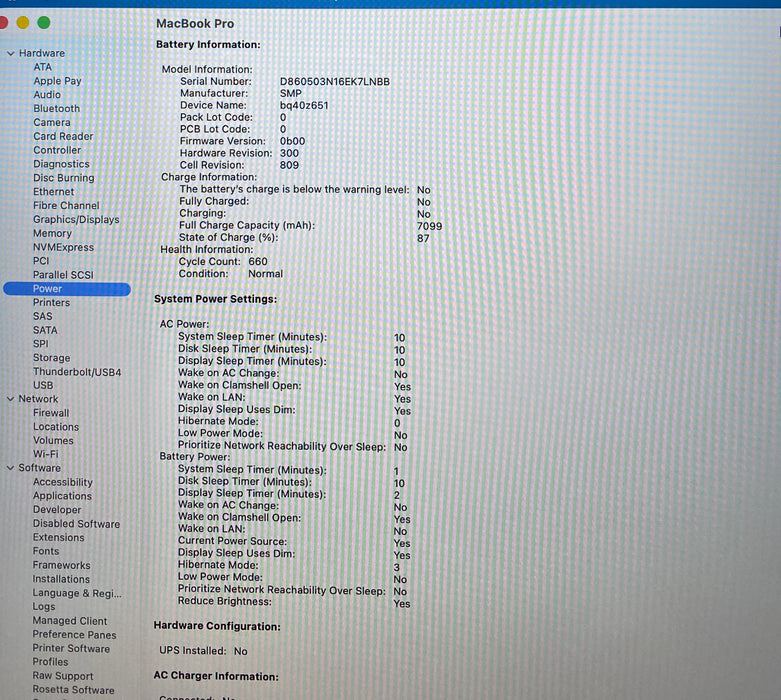Viewport: 781px width, 700px height.
Task: Select Profiles under Software
Action: pos(50,662)
